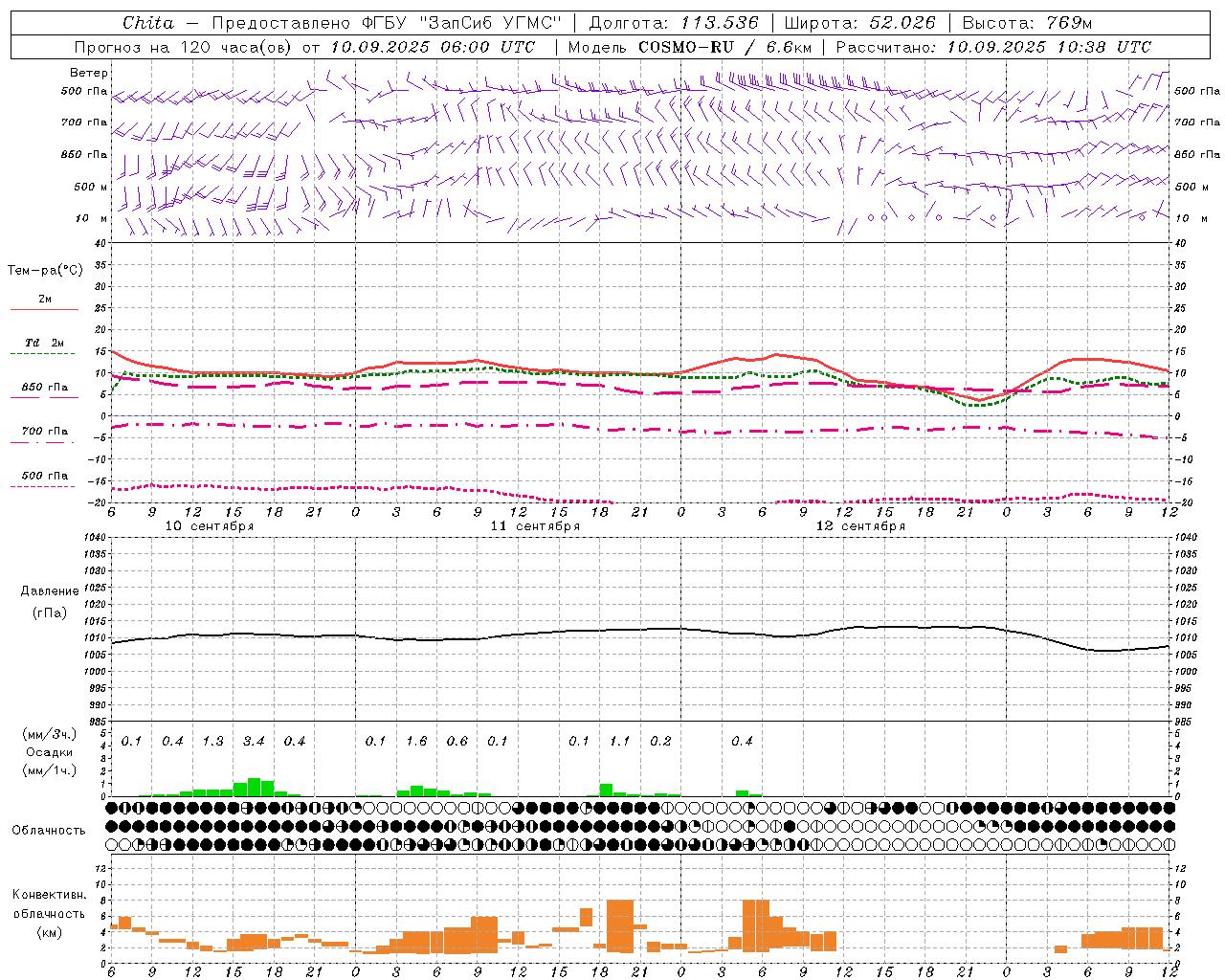The image size is (1225, 980).
Task: Click the "Тем-ра(°C)" temperature label
Action: click(45, 271)
